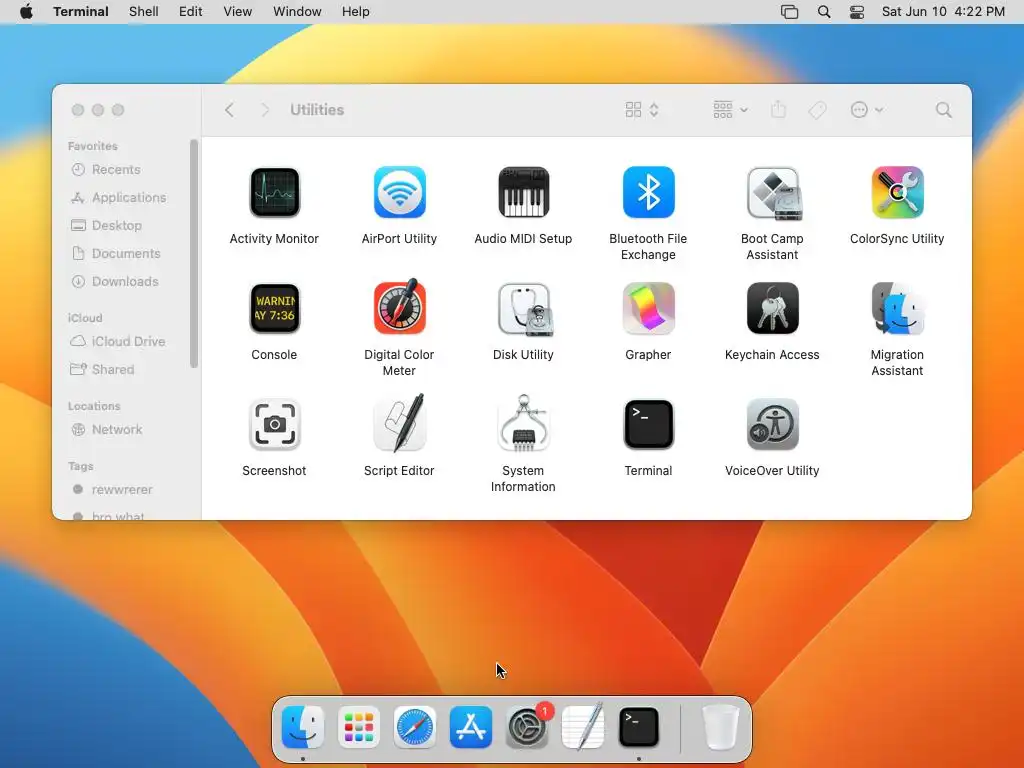Open the View menu
Image resolution: width=1024 pixels, height=768 pixels.
(238, 12)
